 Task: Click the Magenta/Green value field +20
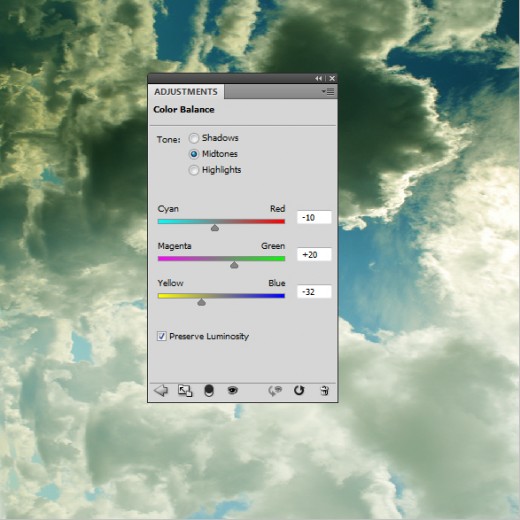point(314,255)
